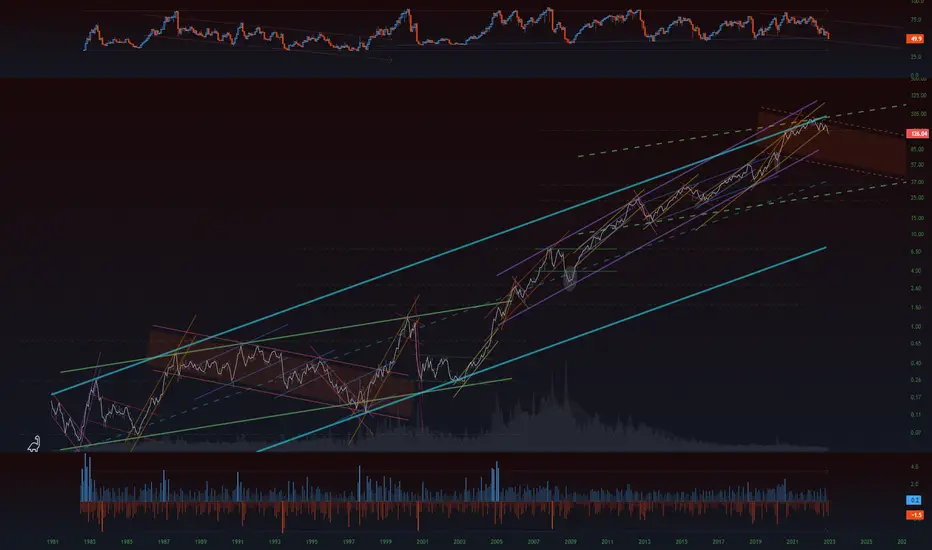Click the blue 0.2 indicator value label
This screenshot has width=932, height=550.
click(914, 500)
